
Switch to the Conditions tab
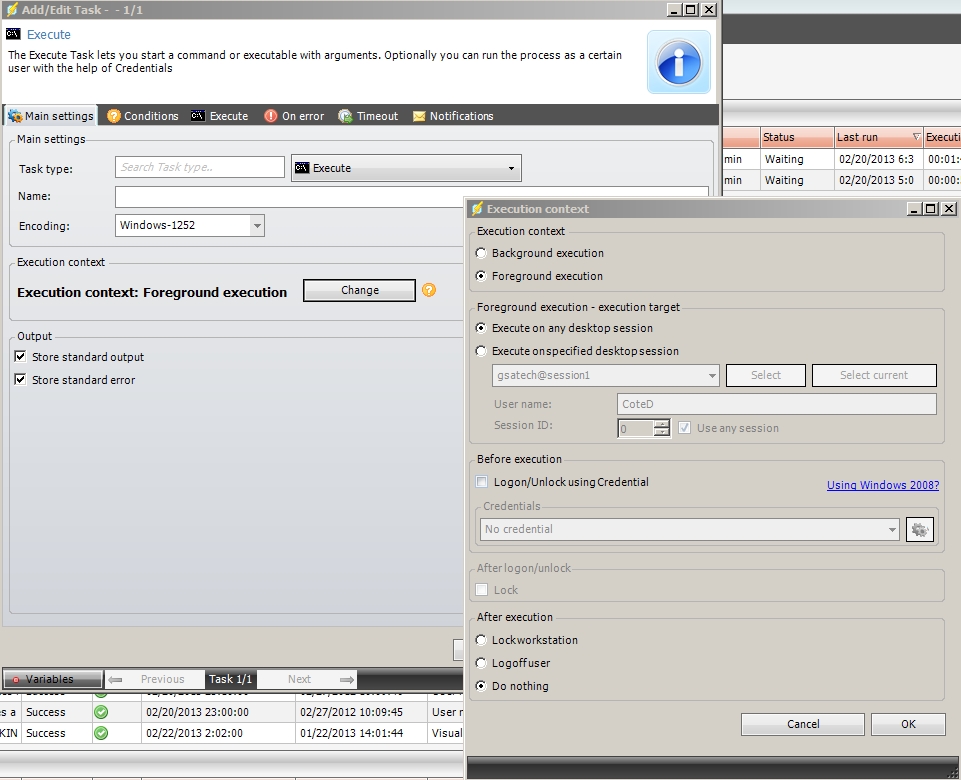(x=142, y=116)
